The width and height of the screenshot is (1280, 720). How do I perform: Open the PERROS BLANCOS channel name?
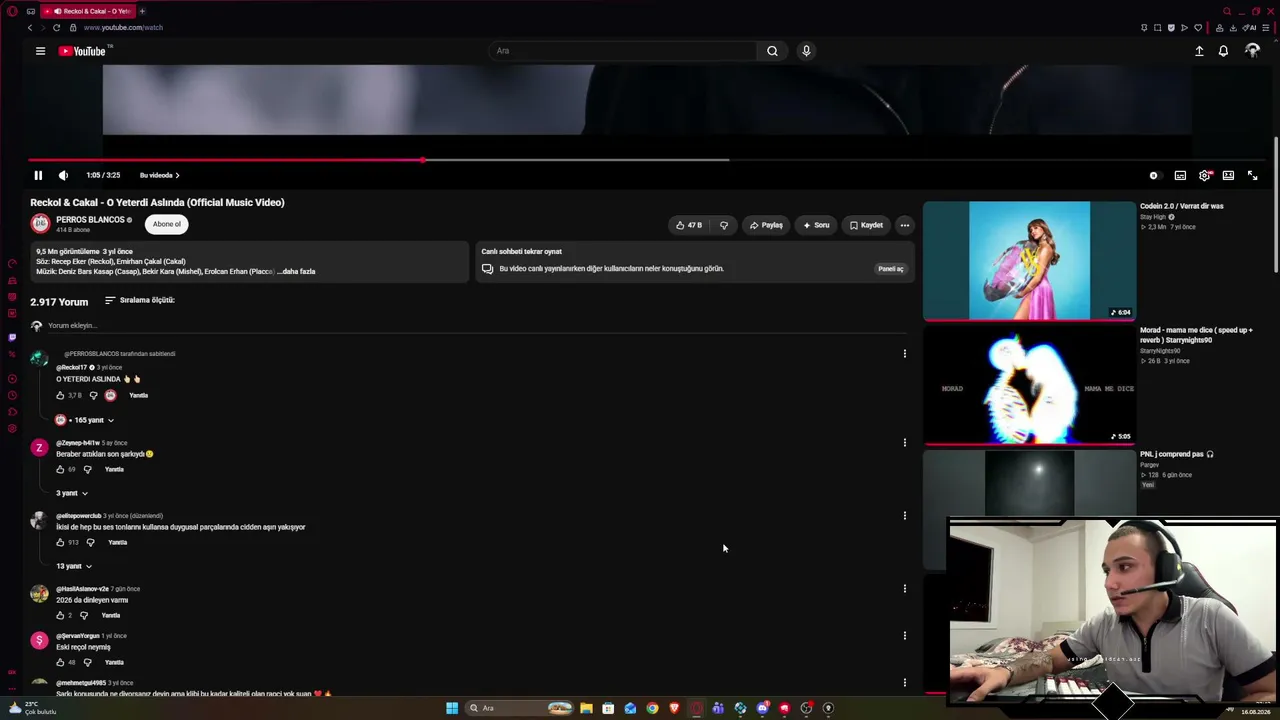90,220
